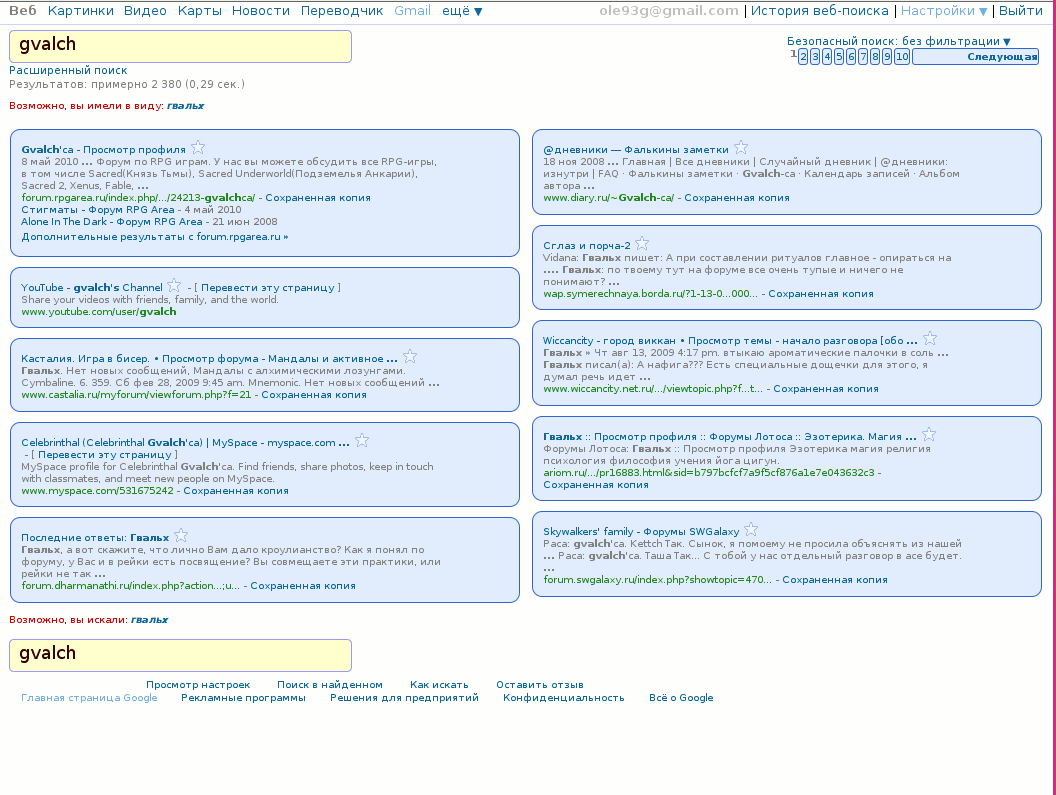
Task: Translate the YouTube result page
Action: 267,288
